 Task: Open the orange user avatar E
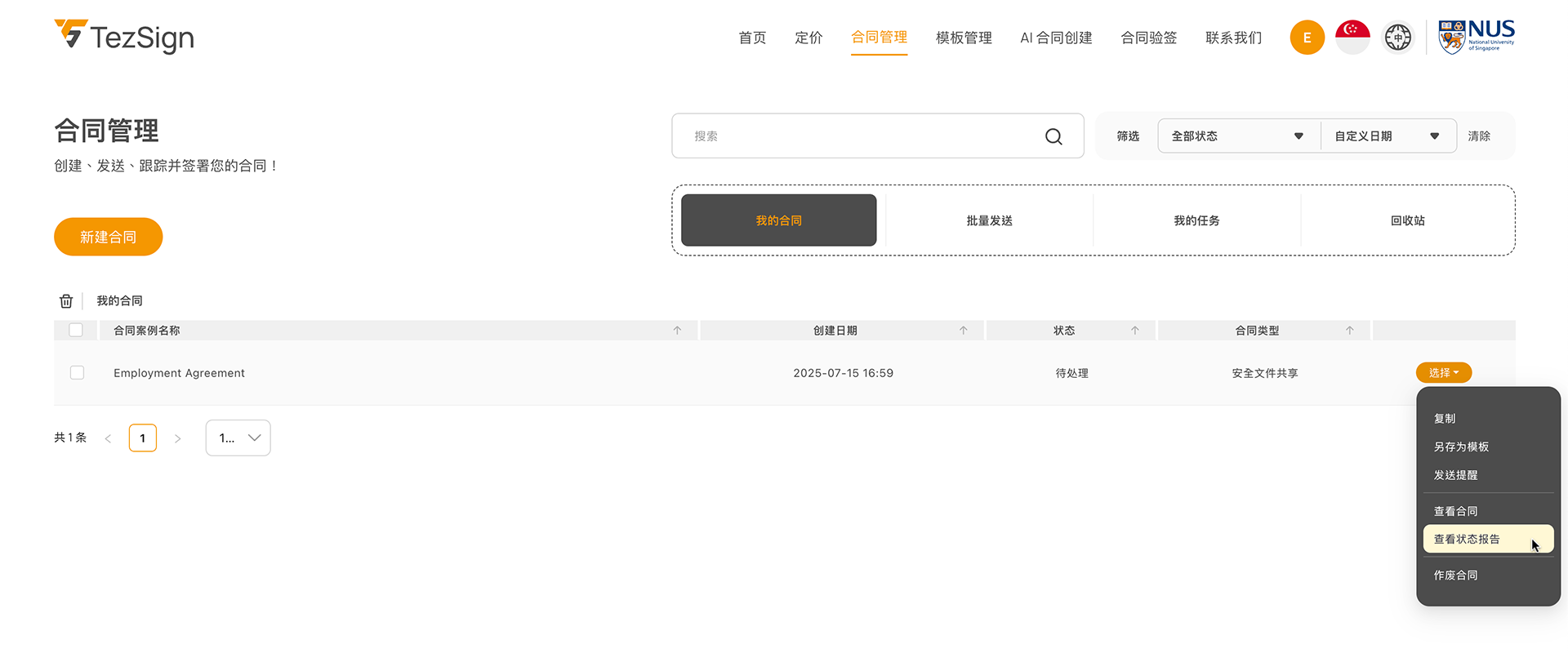click(x=1307, y=38)
